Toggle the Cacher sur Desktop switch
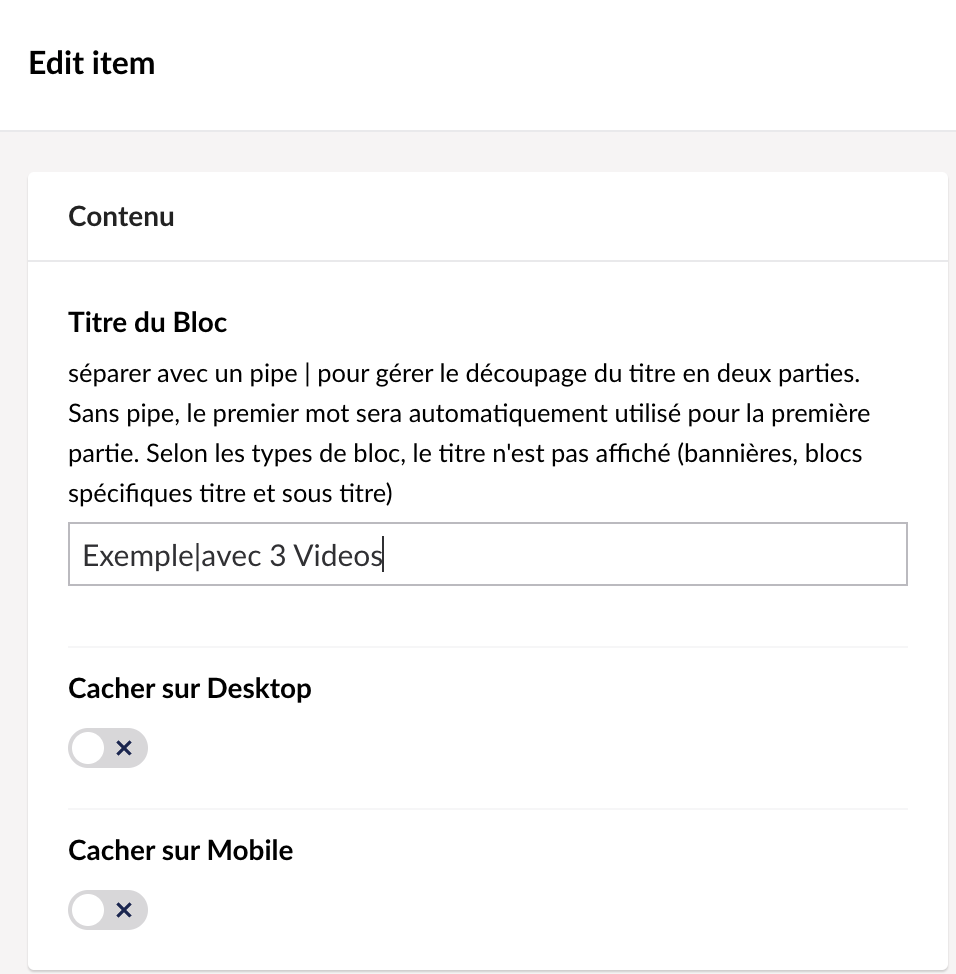Viewport: 956px width, 974px height. coord(108,748)
